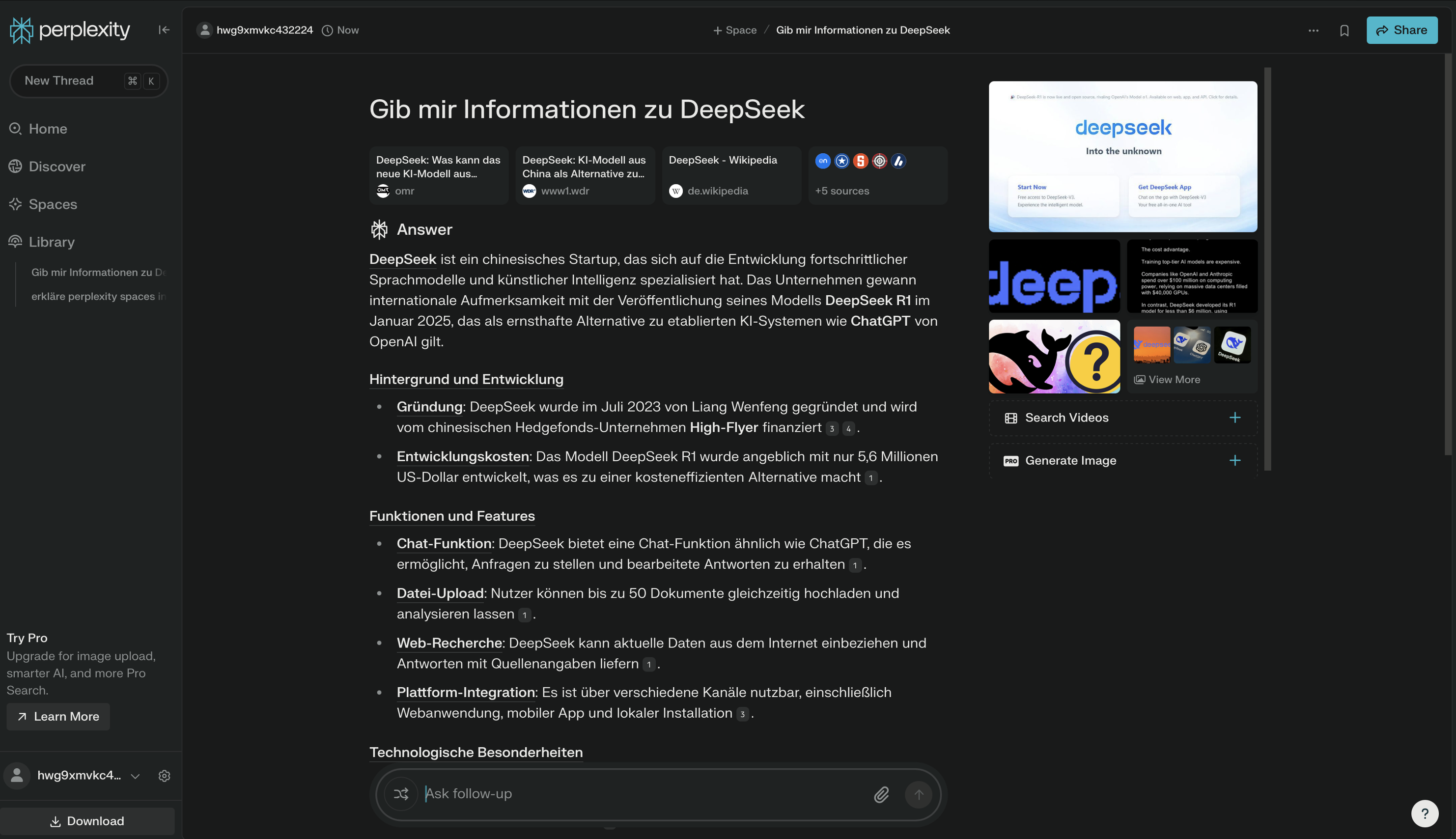
Task: Attach a file with the paperclip icon
Action: coord(882,795)
